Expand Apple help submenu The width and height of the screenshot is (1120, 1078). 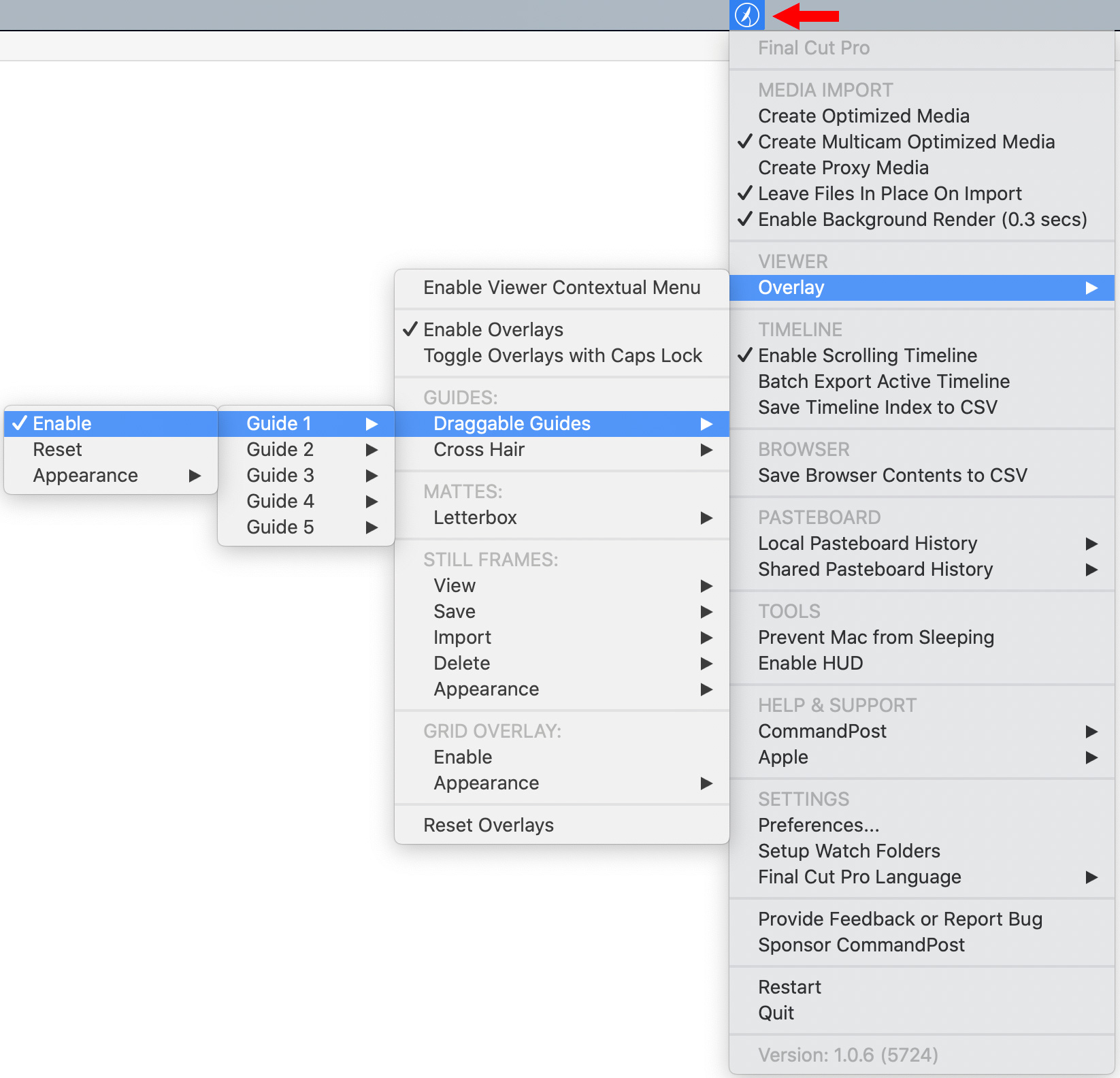[922, 757]
